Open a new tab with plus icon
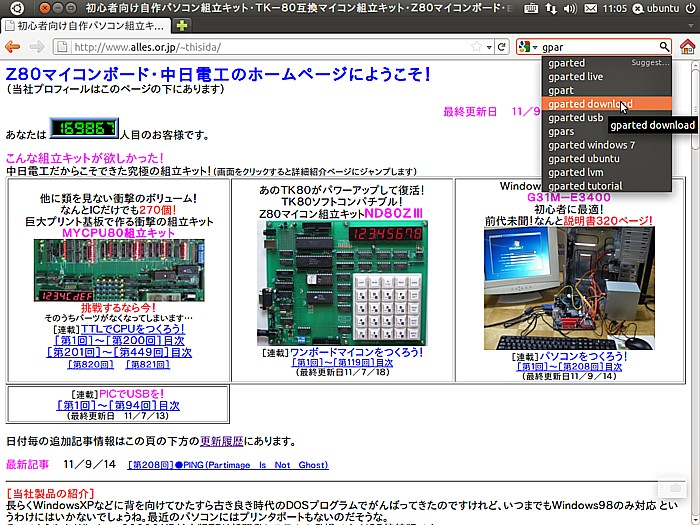The width and height of the screenshot is (700, 525). tap(181, 26)
